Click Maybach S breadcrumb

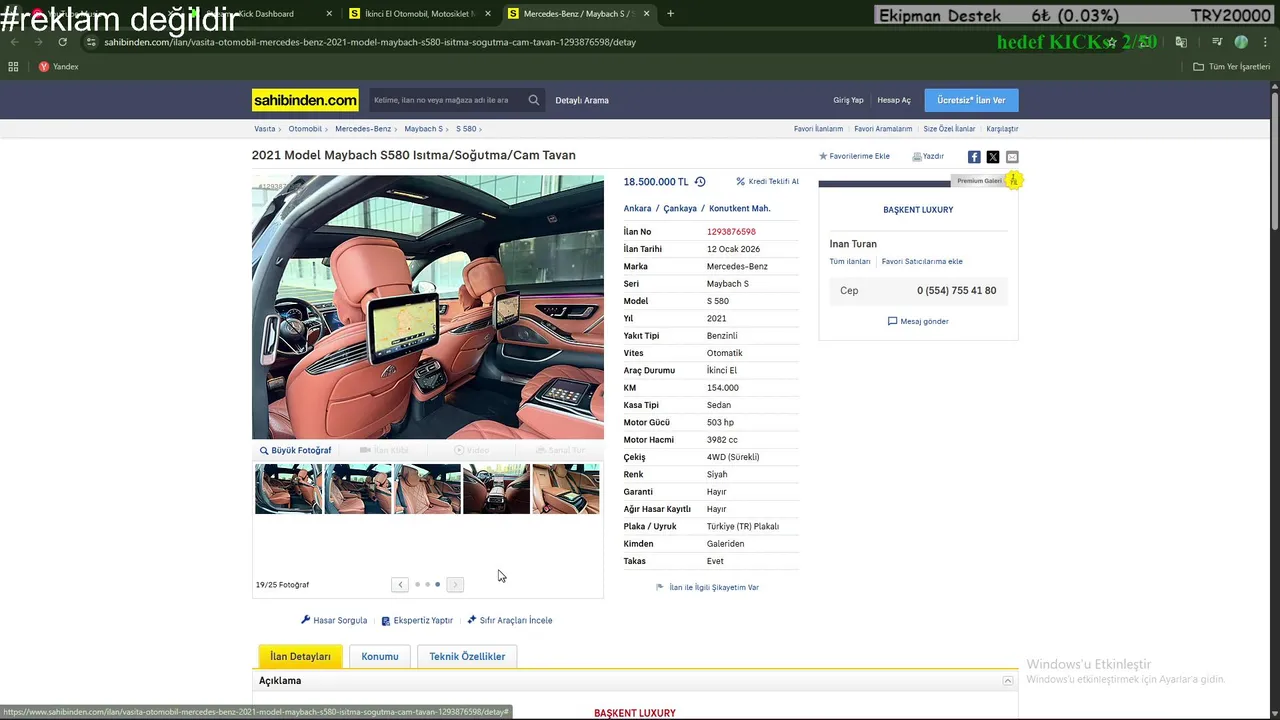click(423, 129)
